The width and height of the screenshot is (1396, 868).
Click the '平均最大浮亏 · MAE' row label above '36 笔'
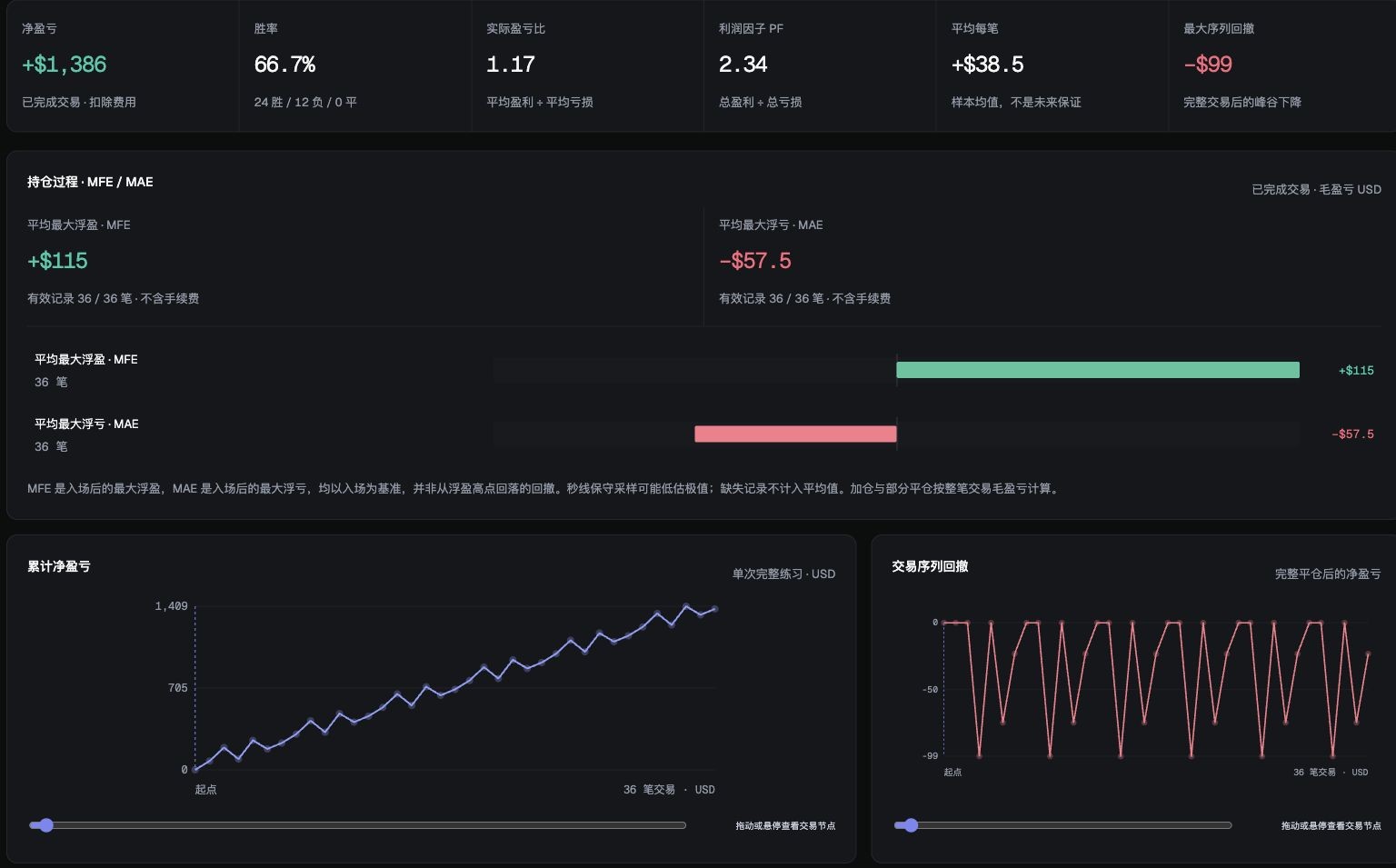pyautogui.click(x=86, y=424)
